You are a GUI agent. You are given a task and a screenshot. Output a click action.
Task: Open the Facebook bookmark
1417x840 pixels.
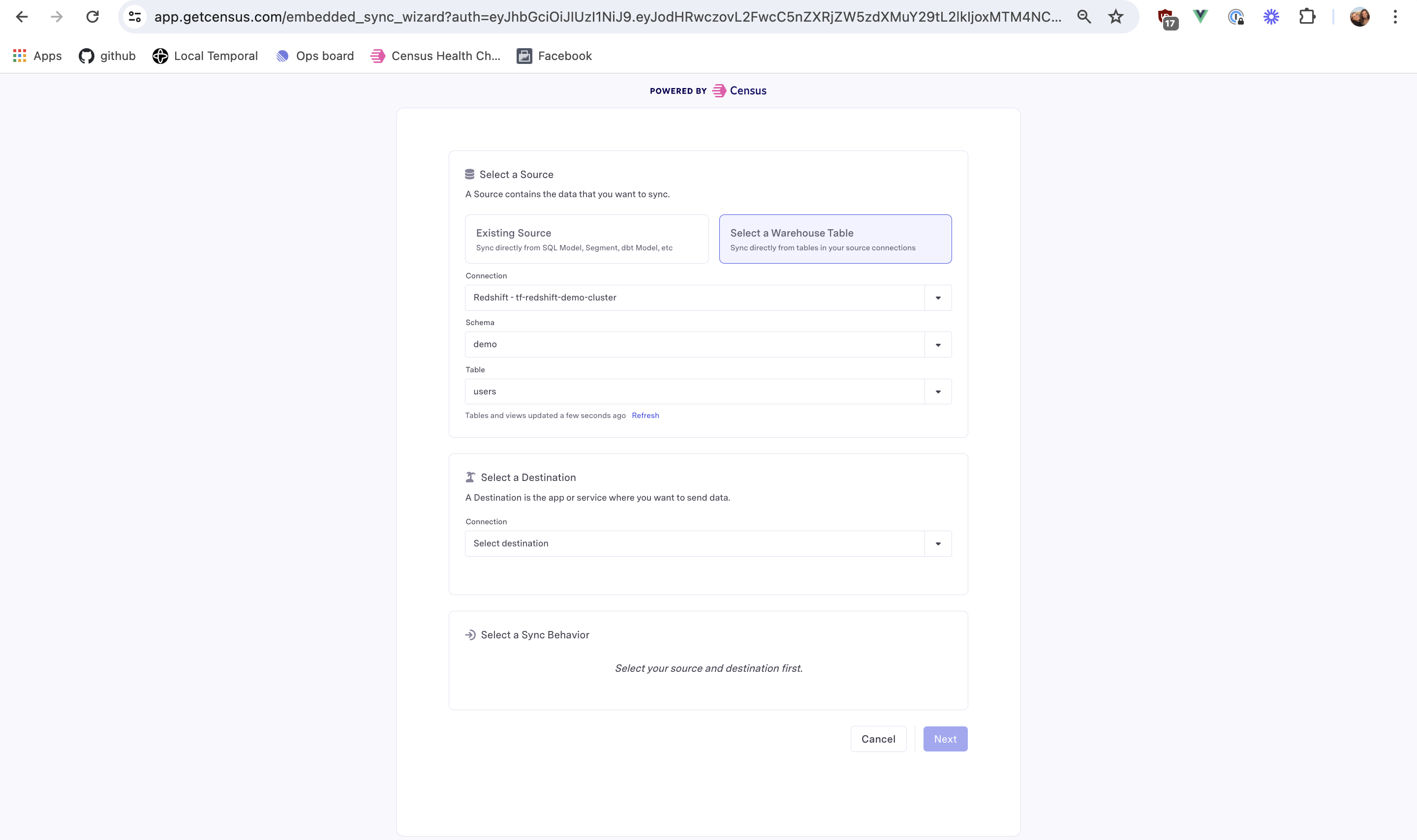tap(554, 56)
